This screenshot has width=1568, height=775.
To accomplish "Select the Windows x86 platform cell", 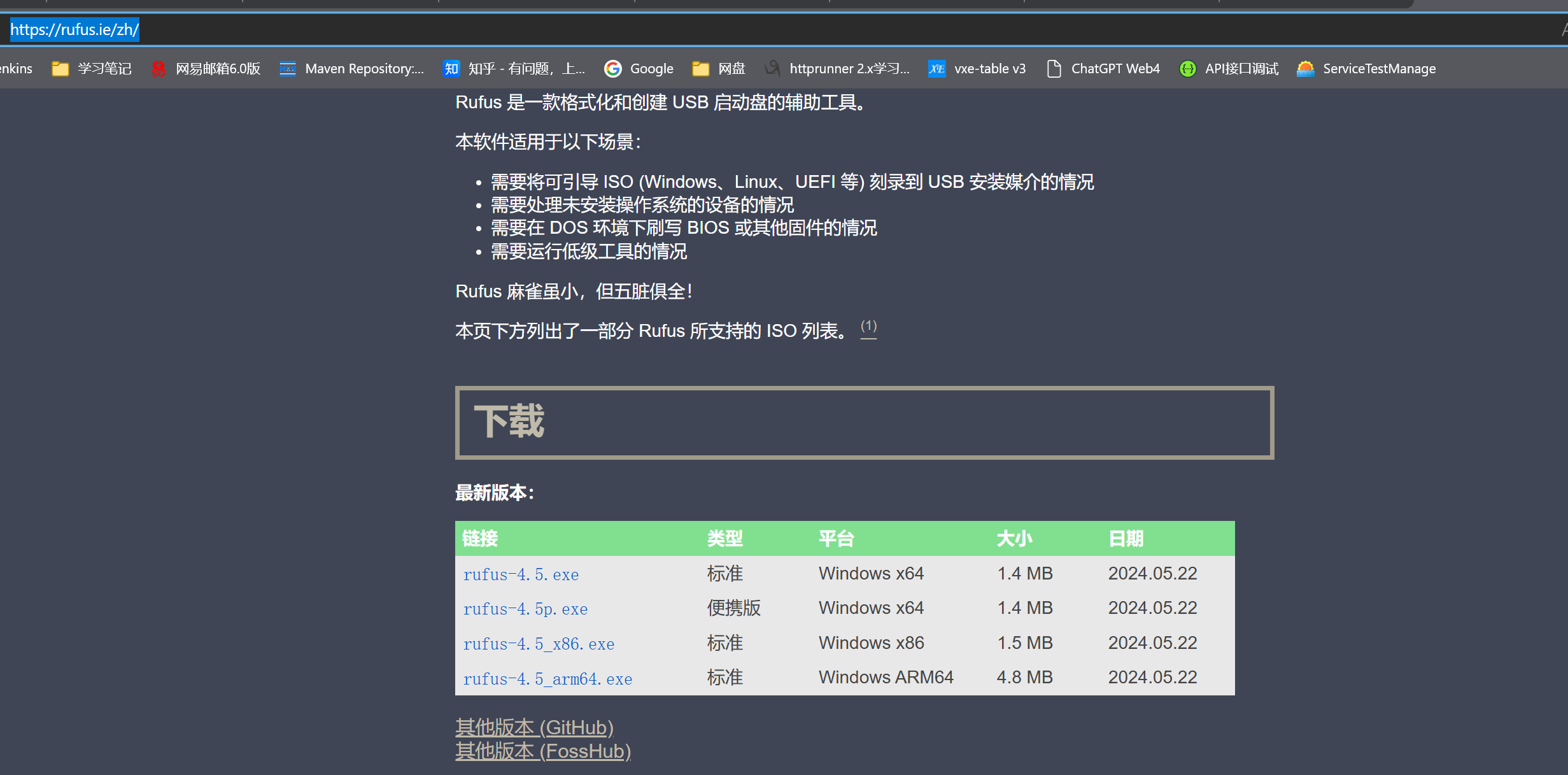I will coord(872,643).
